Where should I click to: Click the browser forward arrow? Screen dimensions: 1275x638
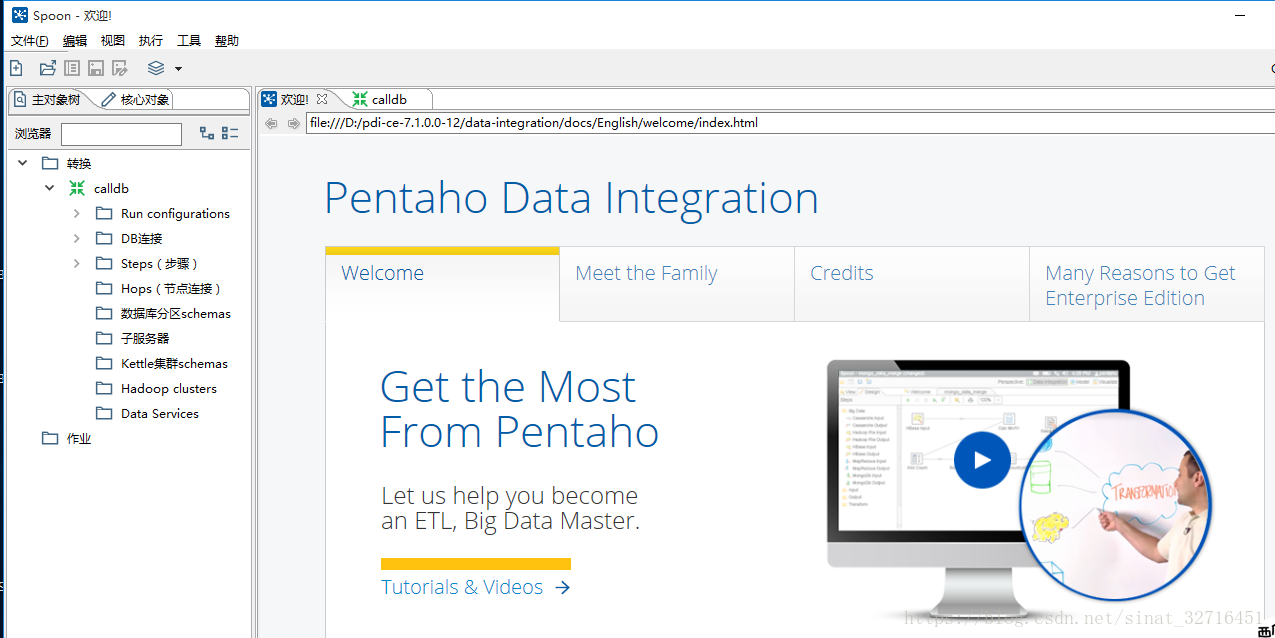pos(293,123)
